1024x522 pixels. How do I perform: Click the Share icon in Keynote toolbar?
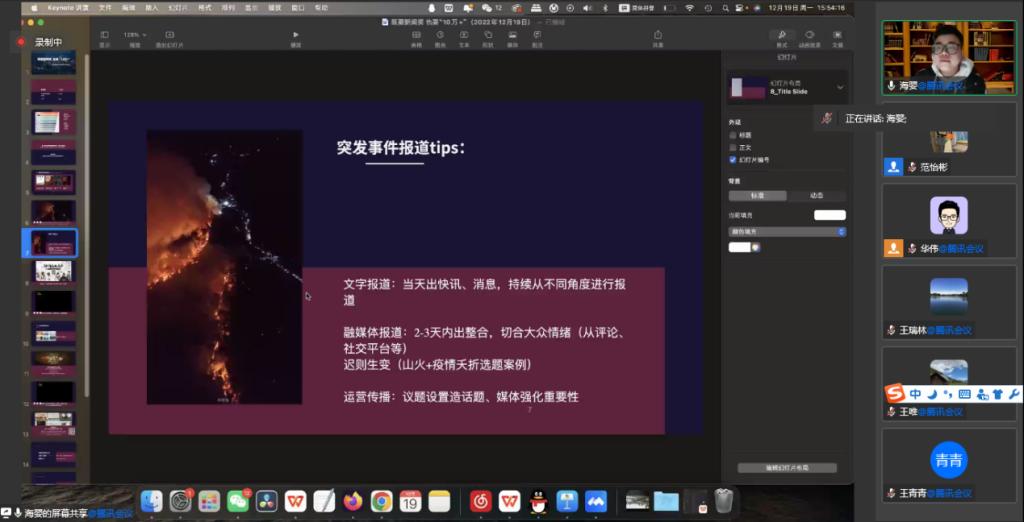tap(657, 36)
